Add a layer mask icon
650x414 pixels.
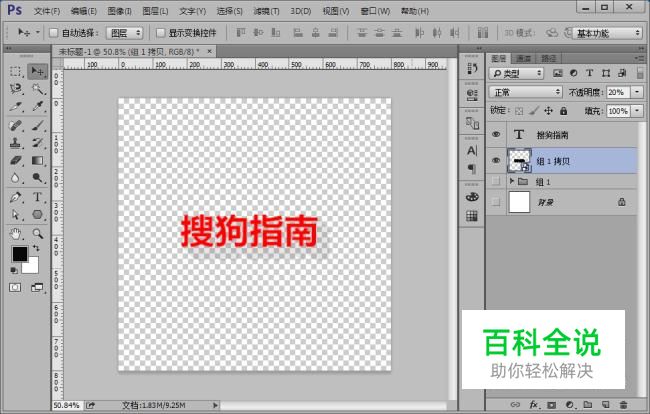pos(551,404)
